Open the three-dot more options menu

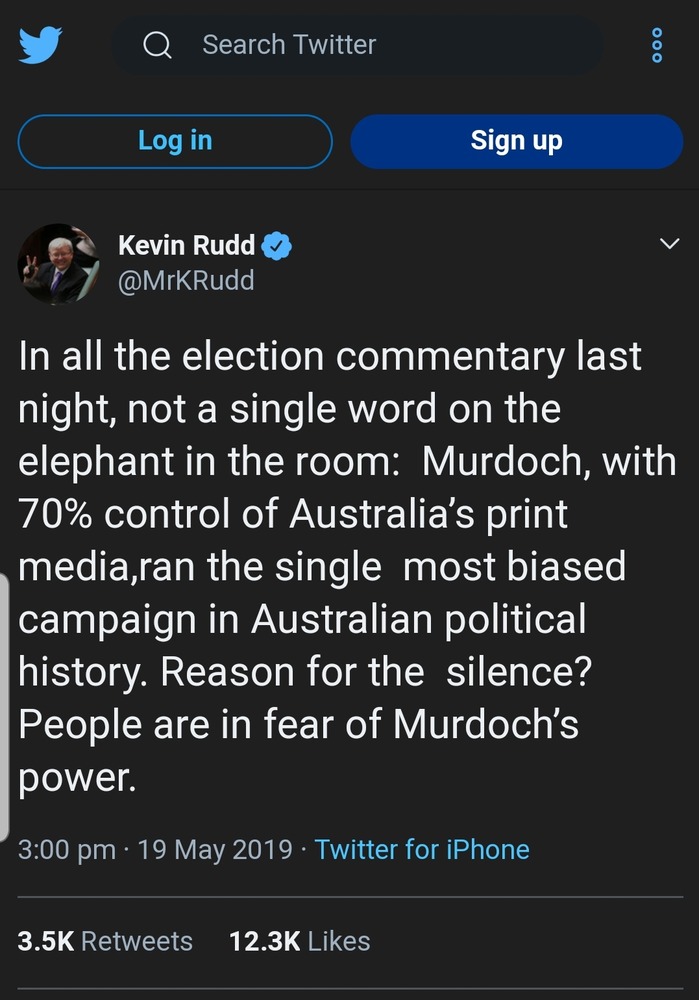(657, 45)
